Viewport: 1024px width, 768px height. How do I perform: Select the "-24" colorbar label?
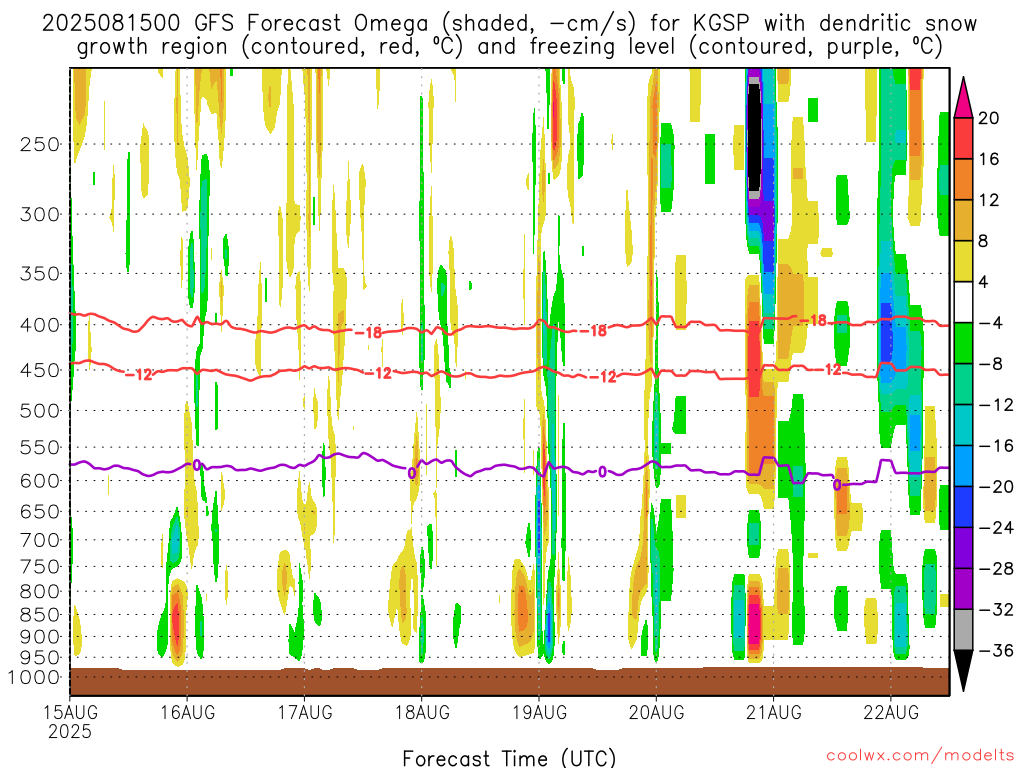pos(997,528)
